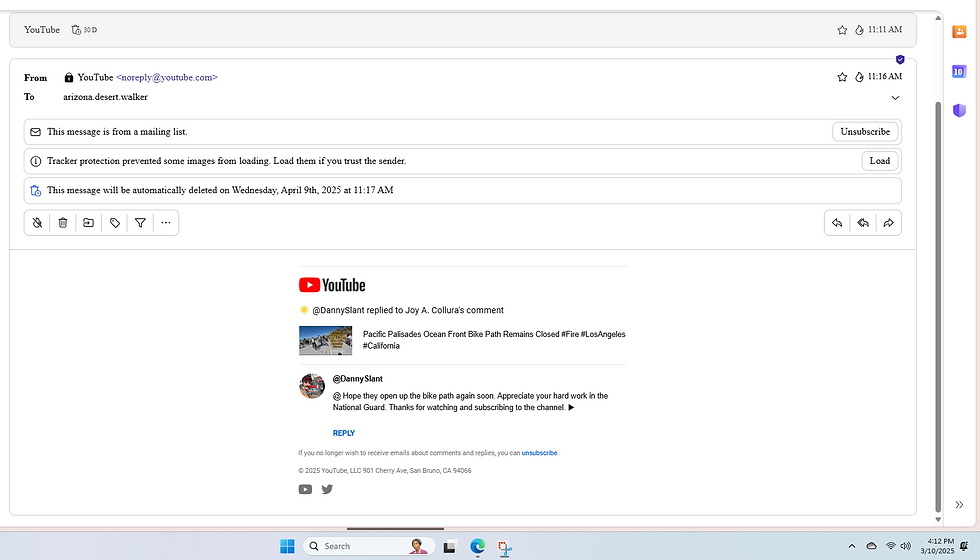Open Task View on the taskbar
The image size is (980, 560).
click(x=450, y=547)
